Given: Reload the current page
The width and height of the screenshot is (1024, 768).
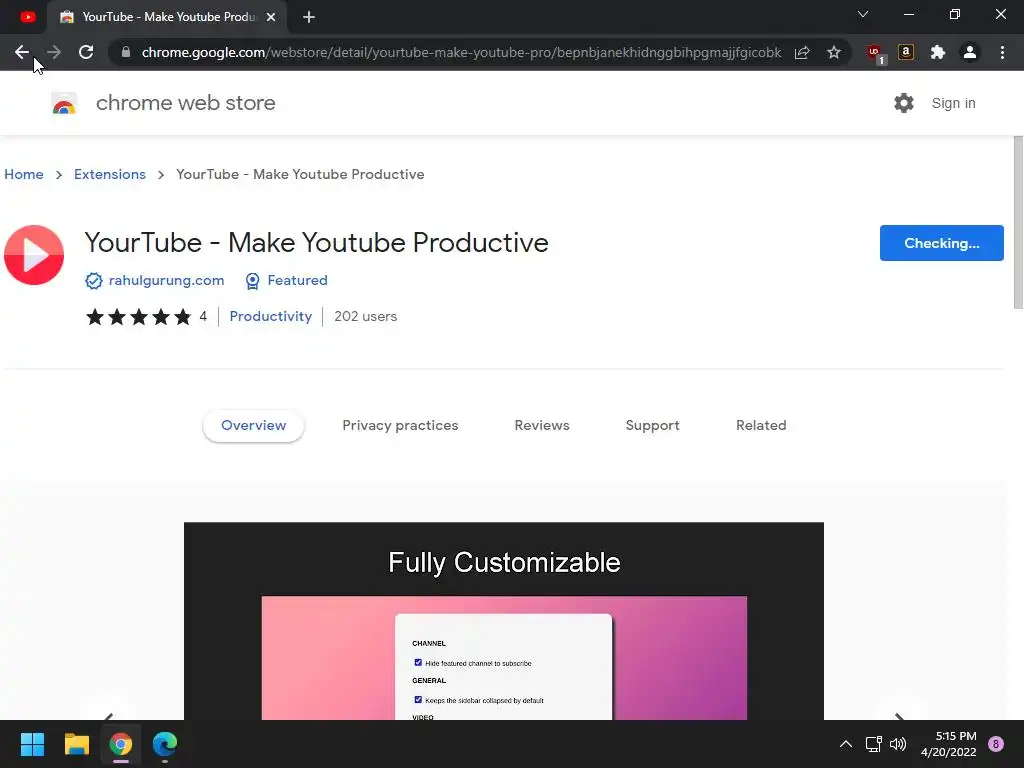Looking at the screenshot, I should tap(86, 52).
